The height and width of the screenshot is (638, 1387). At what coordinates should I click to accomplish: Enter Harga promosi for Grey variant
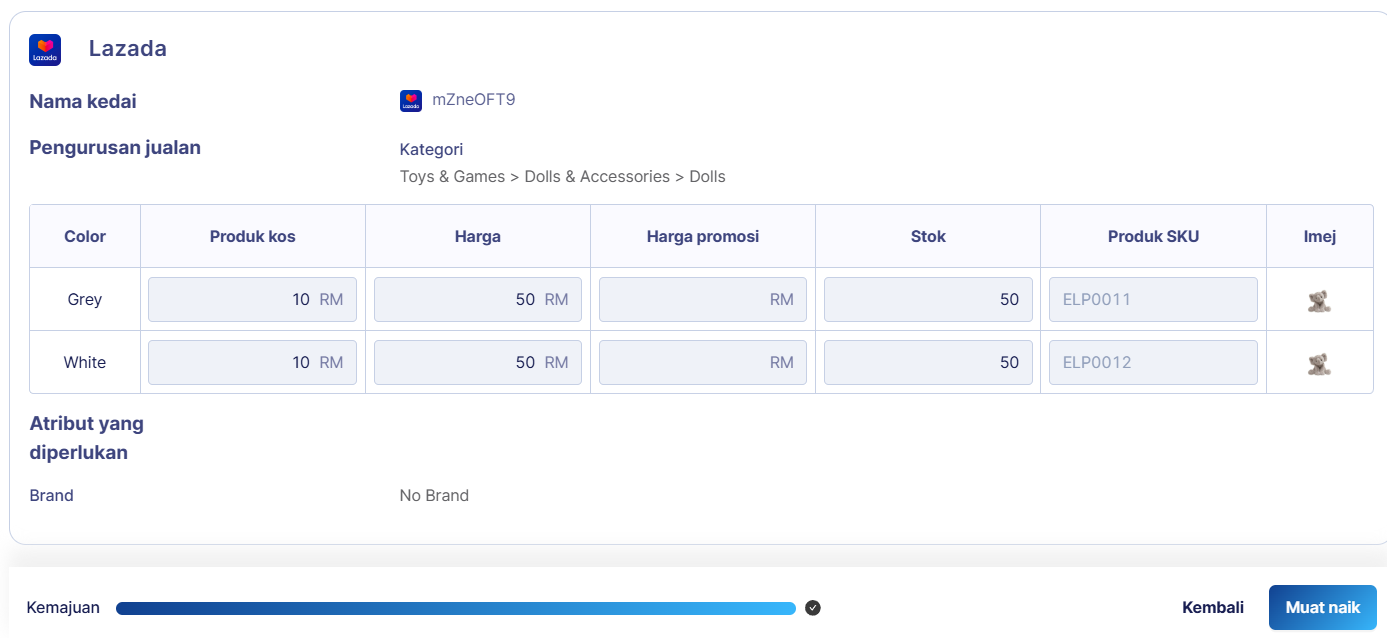[x=702, y=300]
